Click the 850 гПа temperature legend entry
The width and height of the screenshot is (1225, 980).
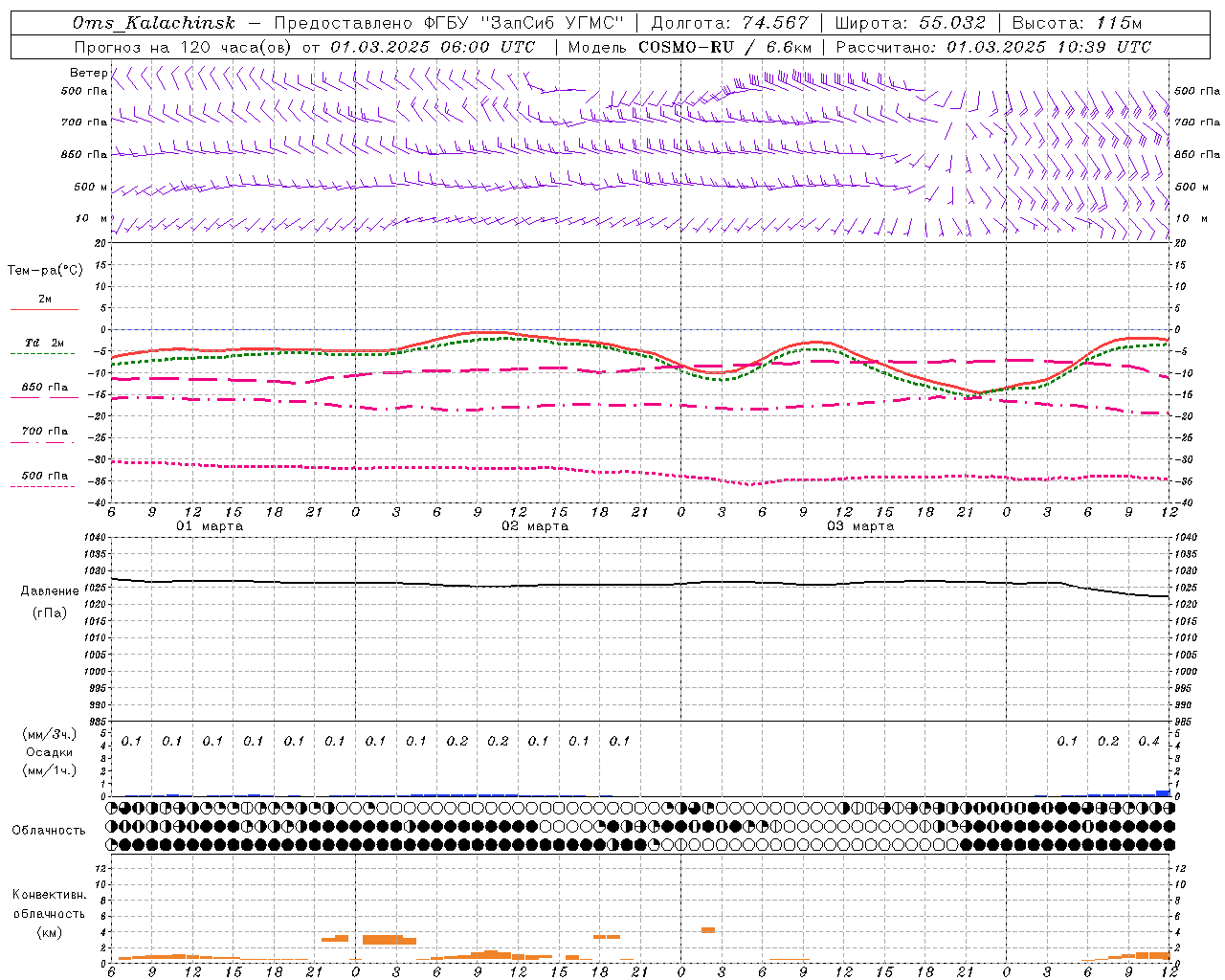44,387
